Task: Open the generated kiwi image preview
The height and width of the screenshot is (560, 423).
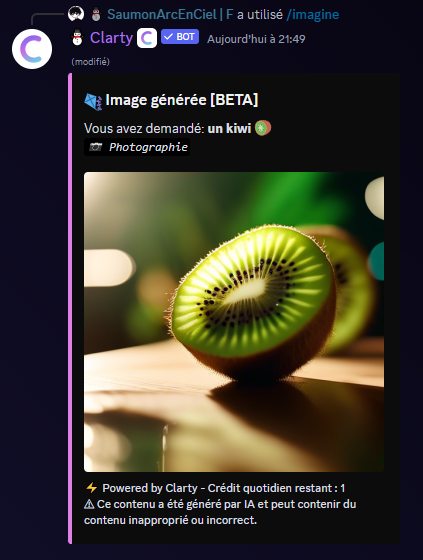Action: pos(234,322)
